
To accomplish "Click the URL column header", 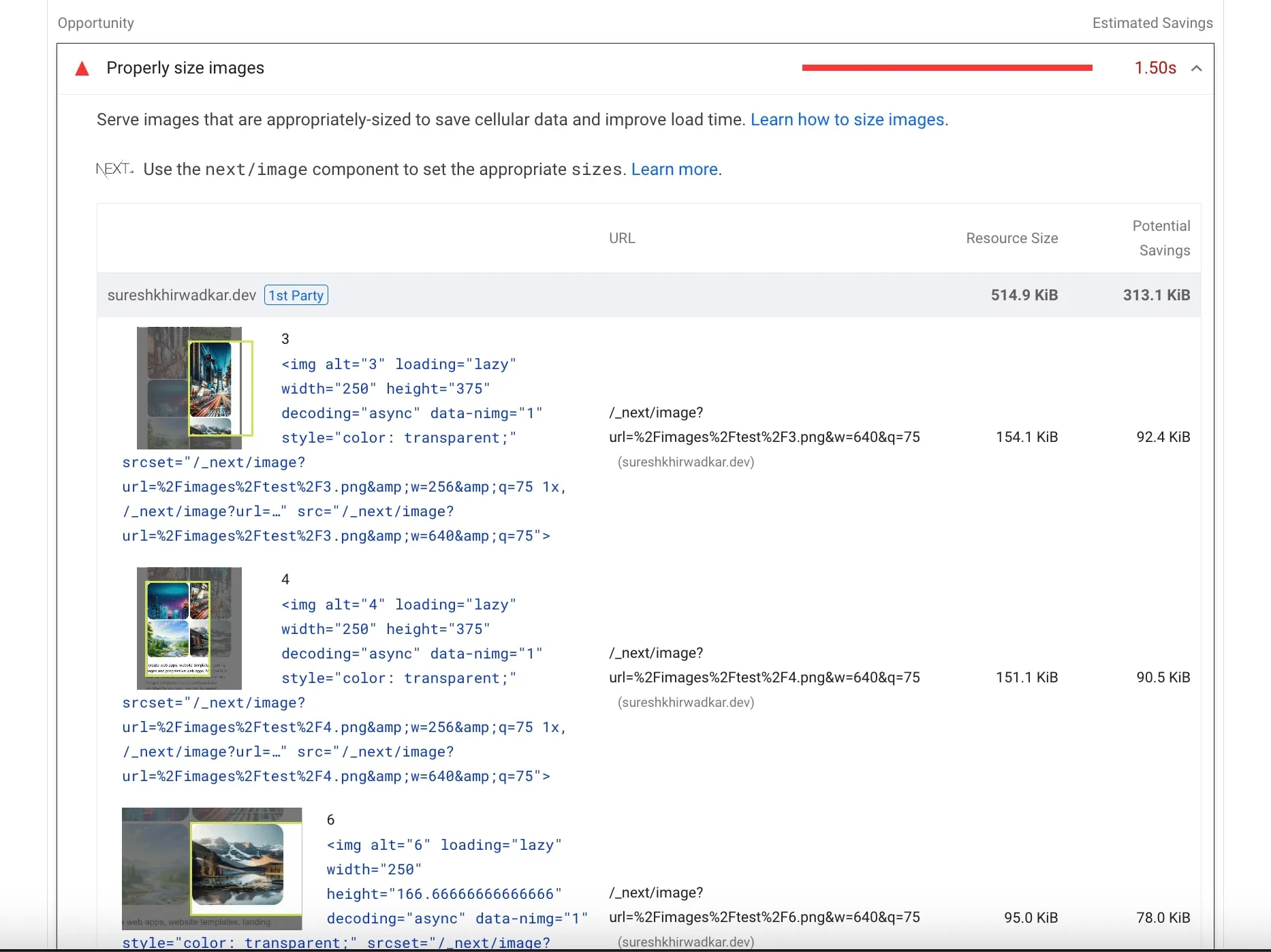I will (621, 238).
